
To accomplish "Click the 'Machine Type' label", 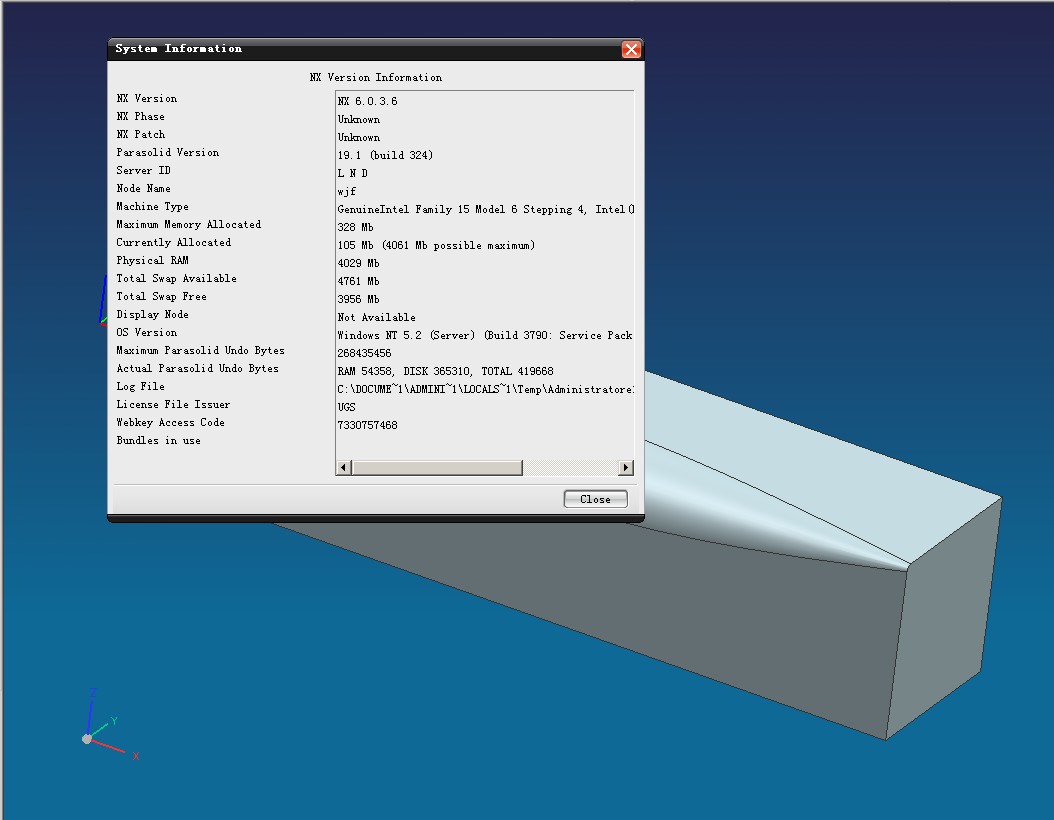I will [152, 206].
